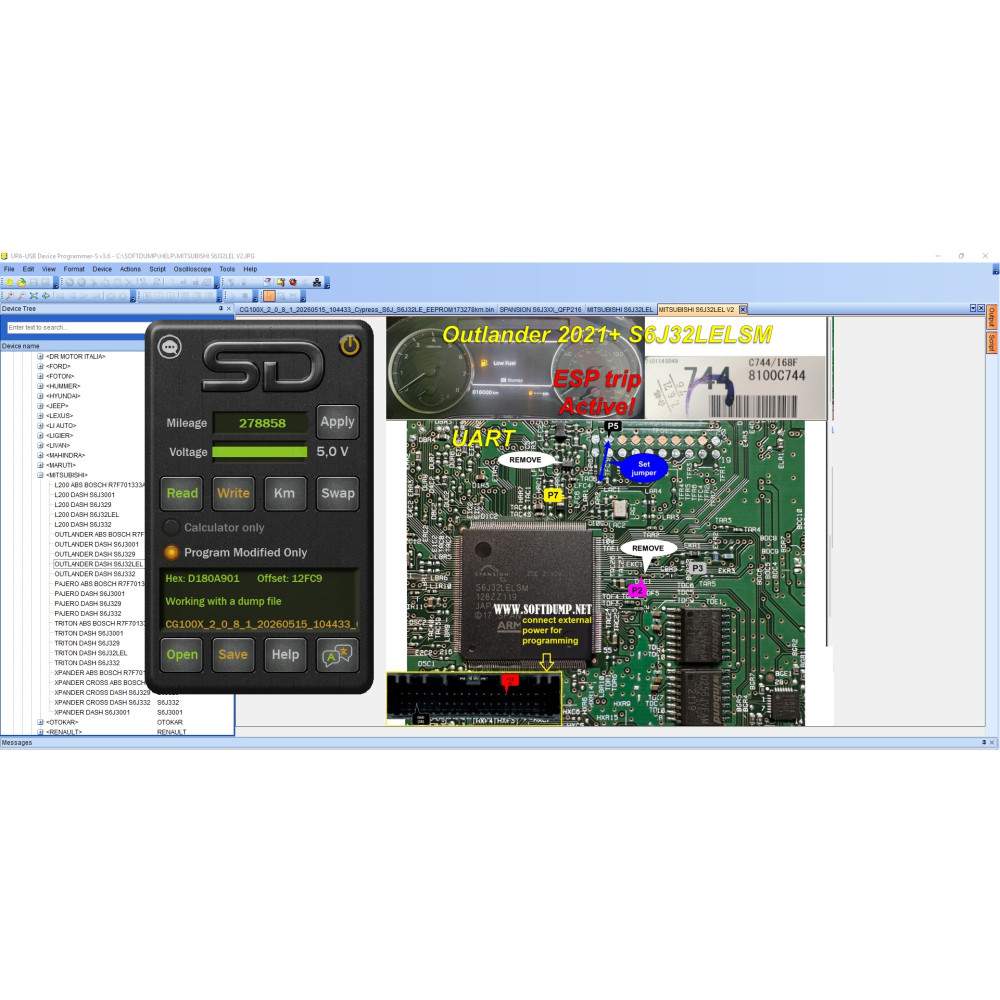Click the Open button on SD panel

click(x=182, y=654)
